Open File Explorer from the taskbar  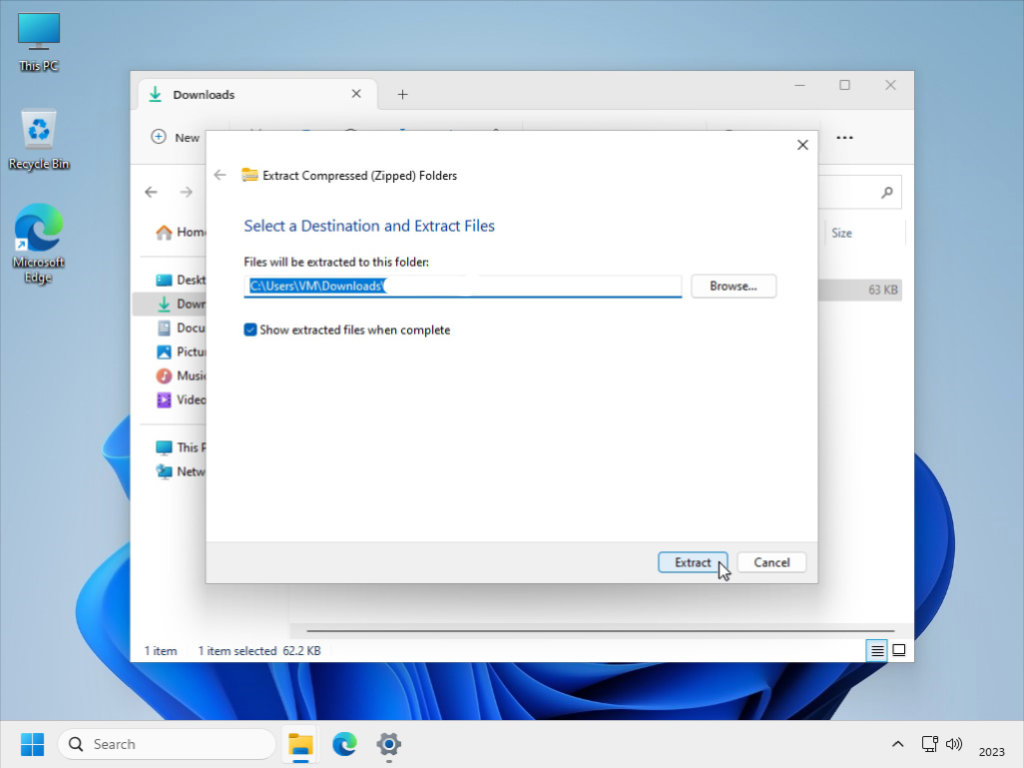(x=300, y=744)
